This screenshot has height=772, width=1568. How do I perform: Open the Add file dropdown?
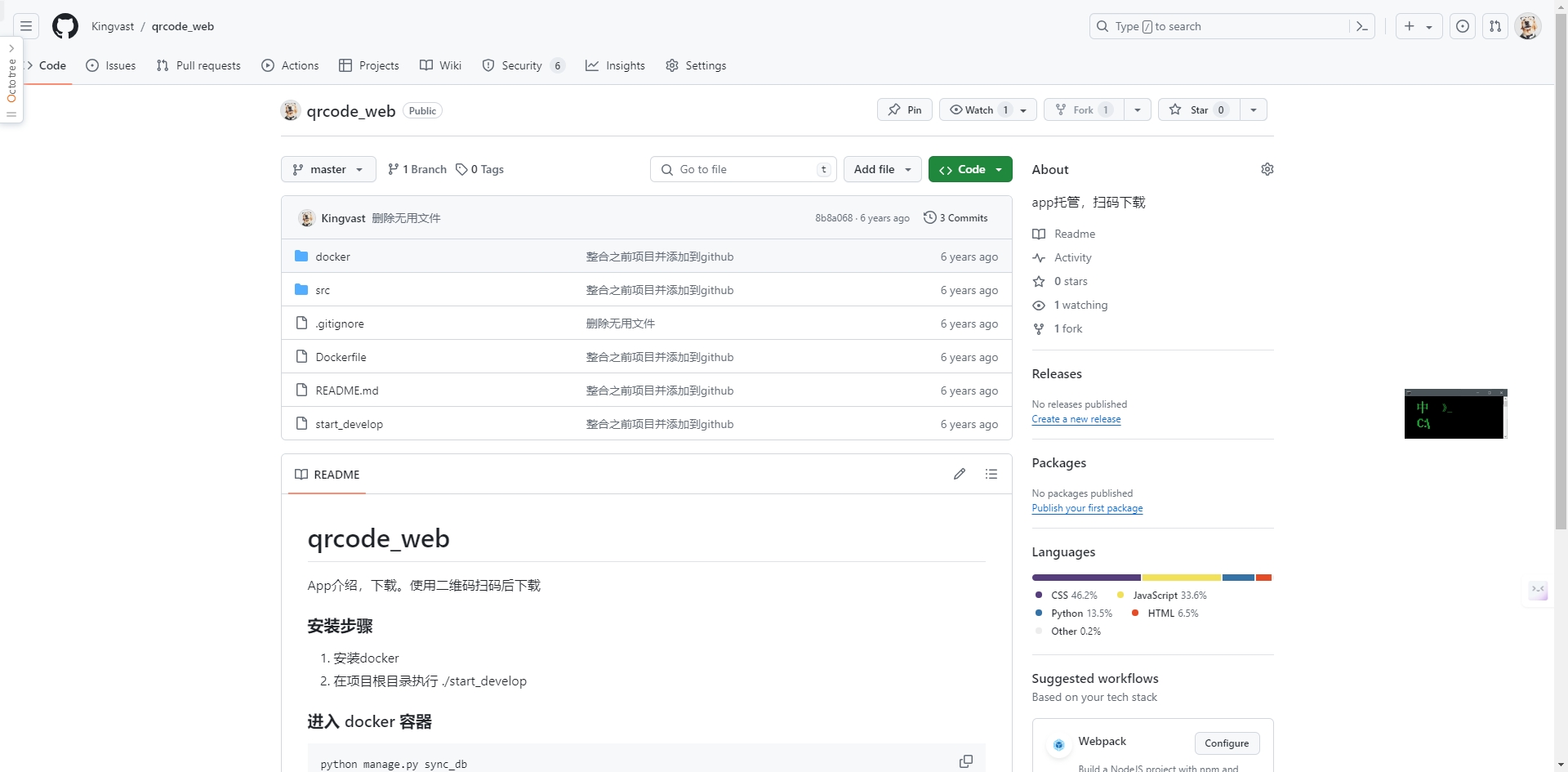(x=883, y=169)
